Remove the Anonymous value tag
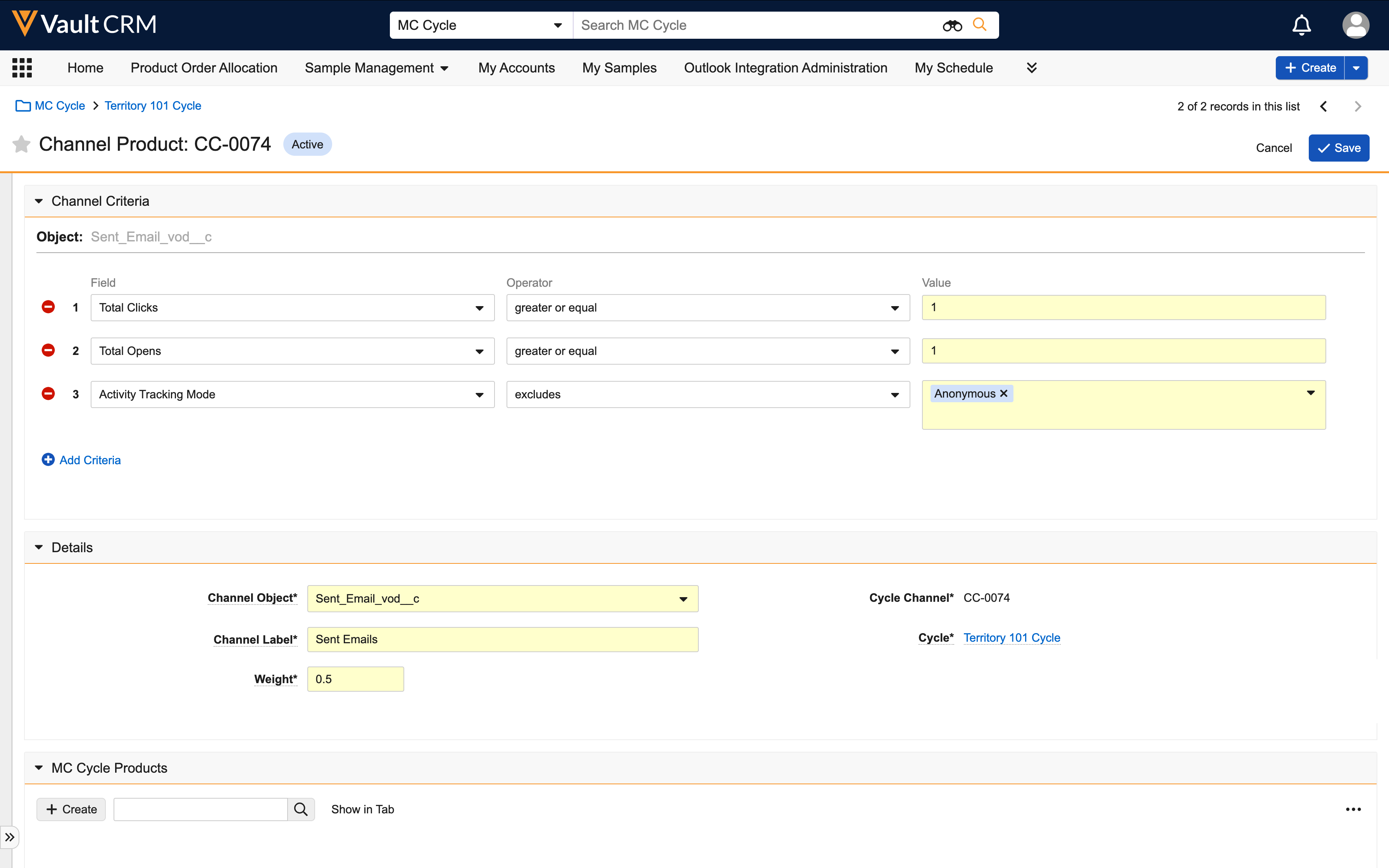 pos(1004,394)
